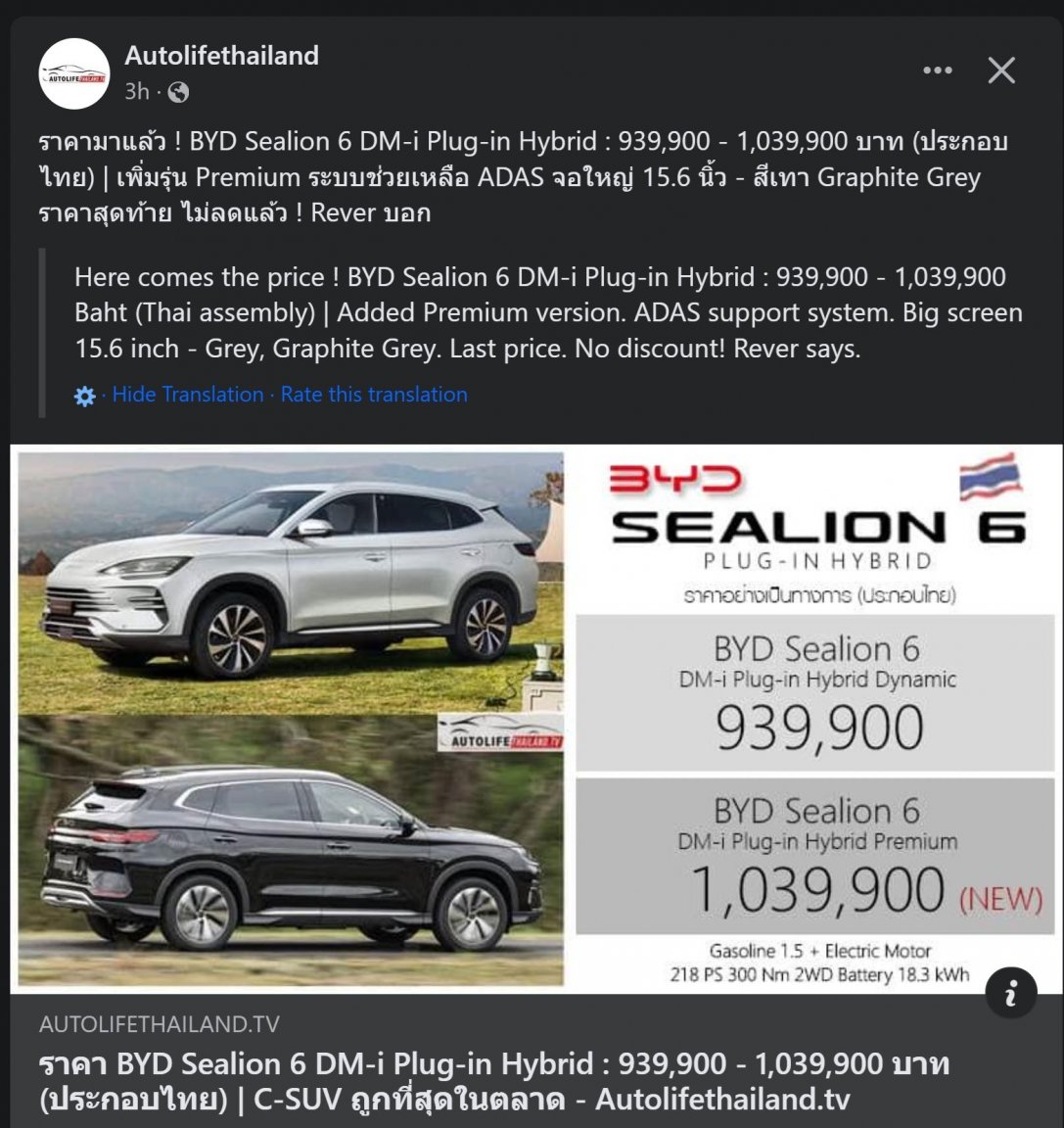Click the Autolife watermark logo on photo
The width and height of the screenshot is (1064, 1128).
click(501, 733)
